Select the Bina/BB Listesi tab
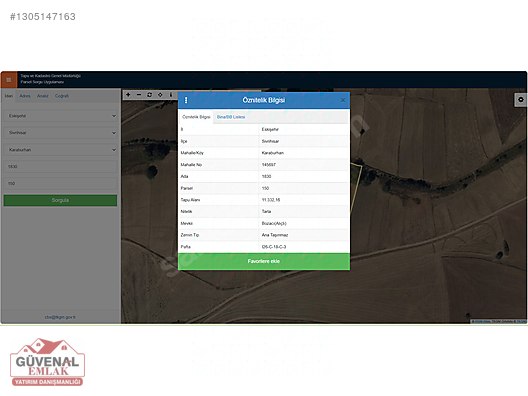Screen dimensions: 528x396 click(231, 117)
